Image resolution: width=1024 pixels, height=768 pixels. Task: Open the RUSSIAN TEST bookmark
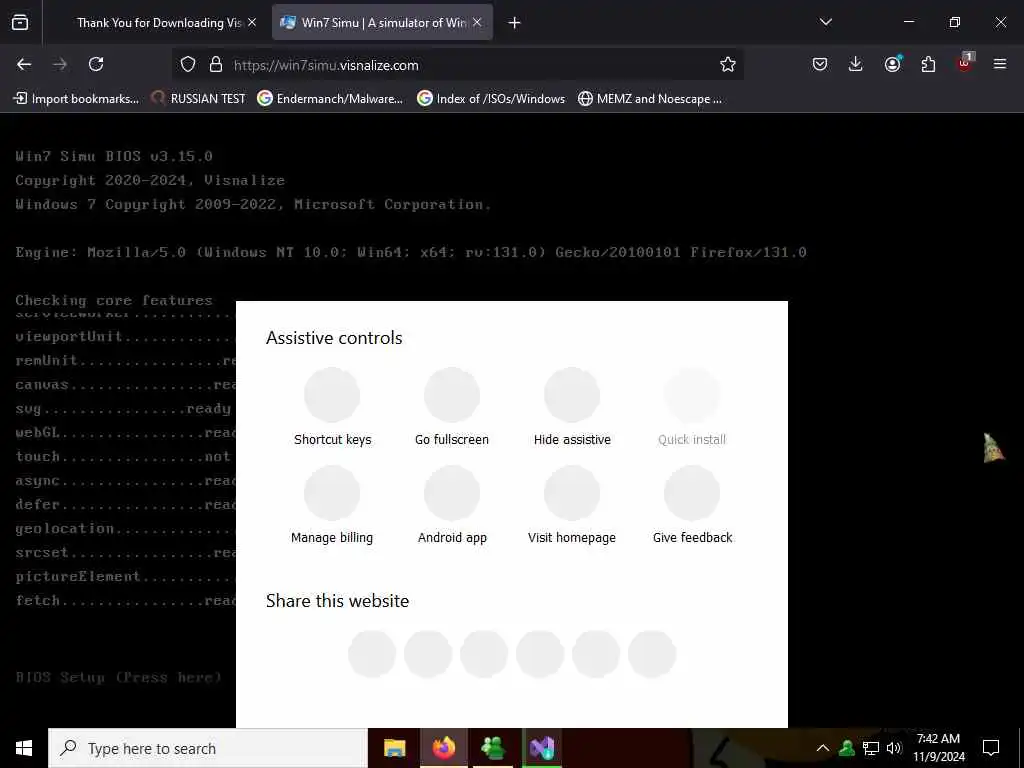click(199, 99)
